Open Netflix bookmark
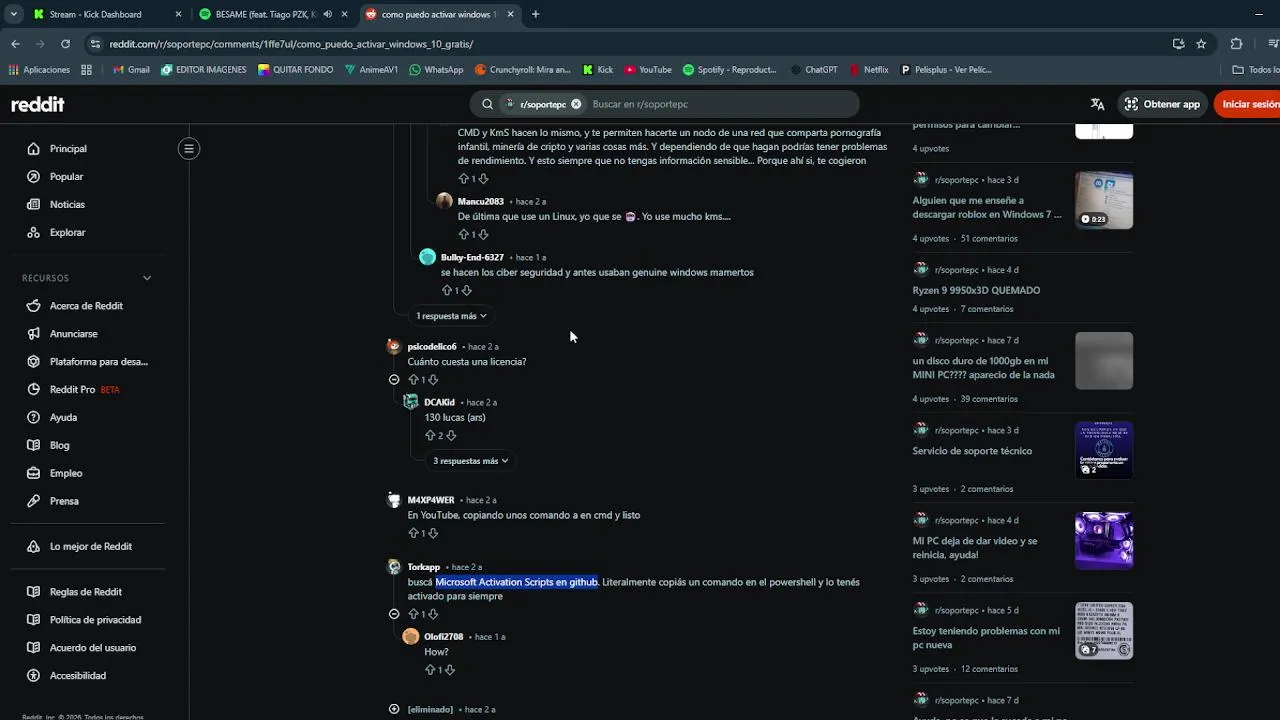Screen dimensions: 1280x720 pyautogui.click(x=869, y=70)
